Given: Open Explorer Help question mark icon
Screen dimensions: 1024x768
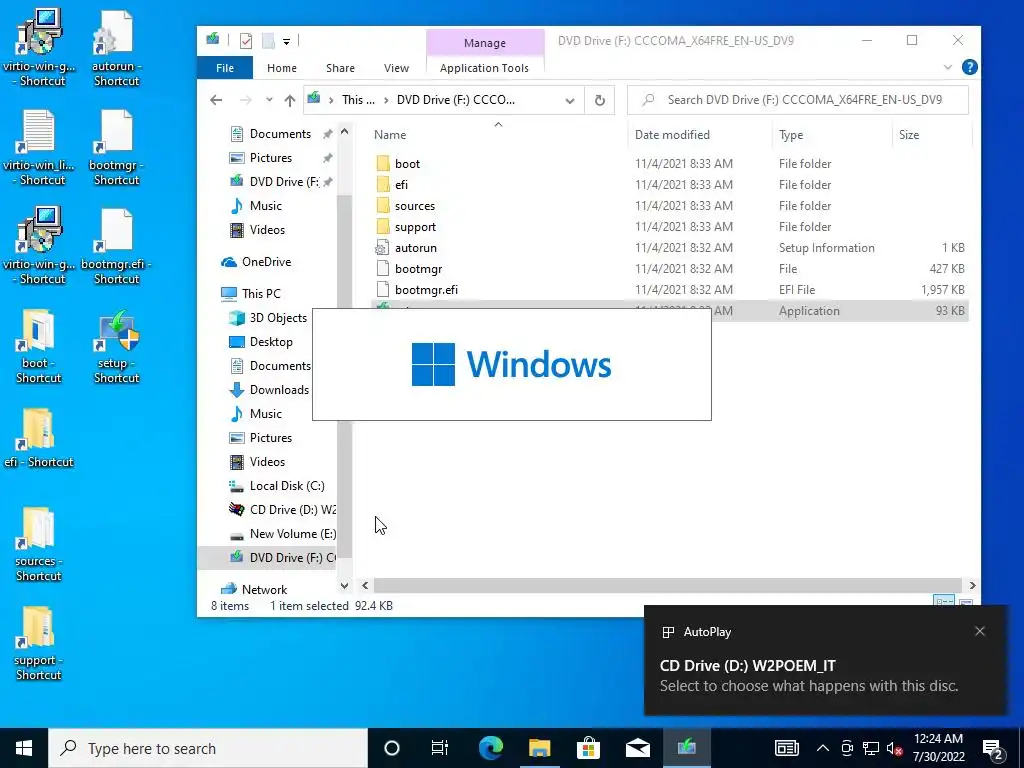Looking at the screenshot, I should point(970,67).
